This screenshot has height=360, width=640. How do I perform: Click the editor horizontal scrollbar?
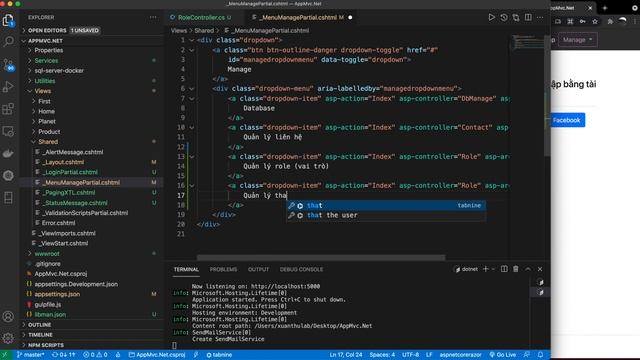coord(321,258)
